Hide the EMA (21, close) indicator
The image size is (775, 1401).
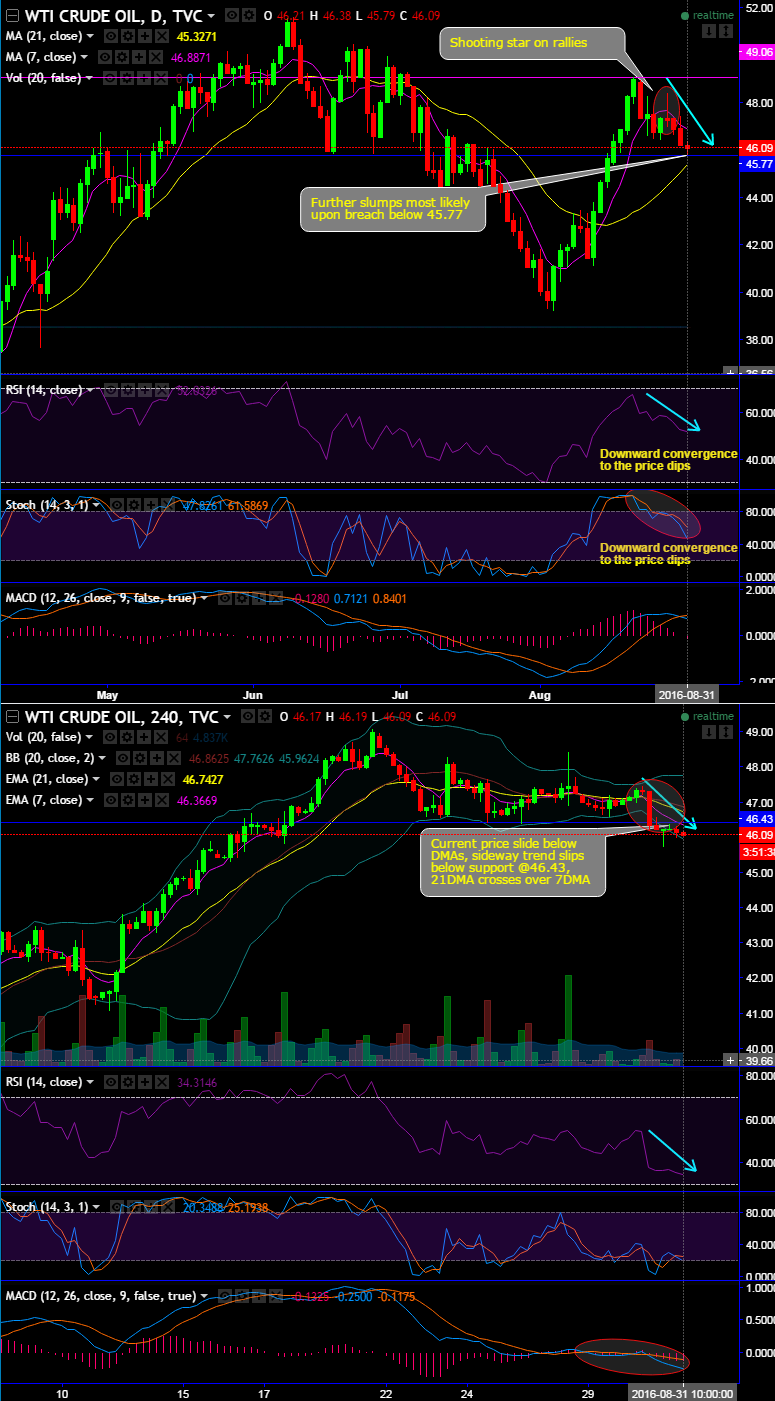(117, 778)
